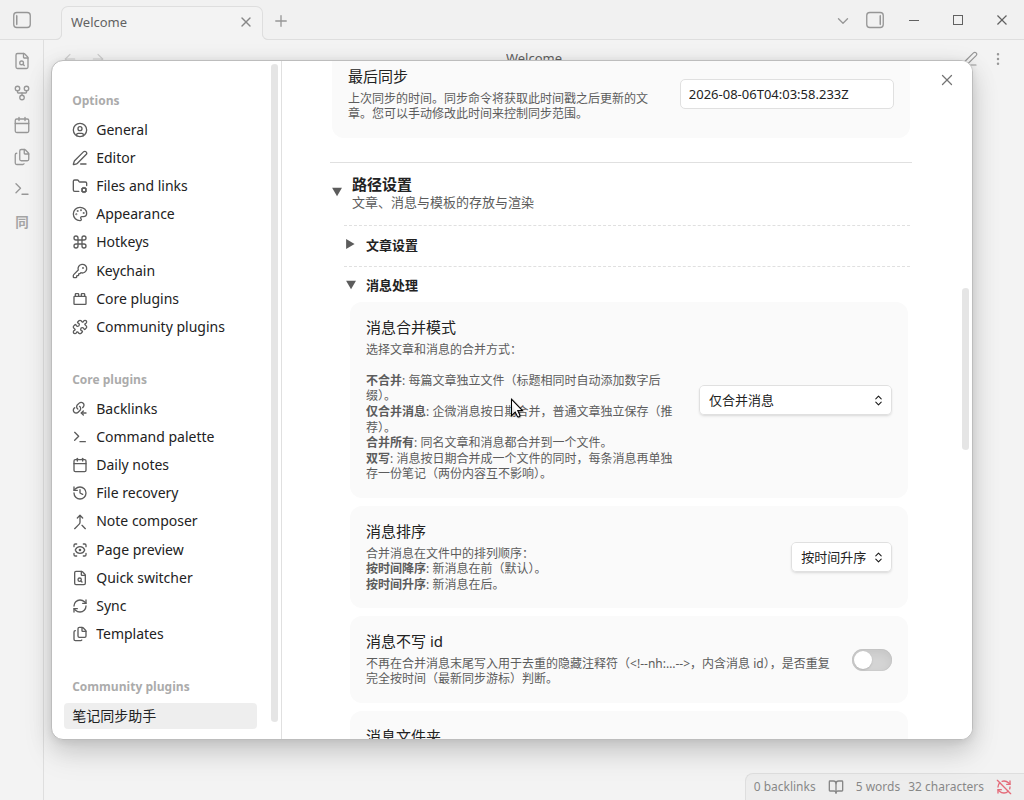
Task: Click the 最后同步 heading text
Action: click(x=377, y=77)
